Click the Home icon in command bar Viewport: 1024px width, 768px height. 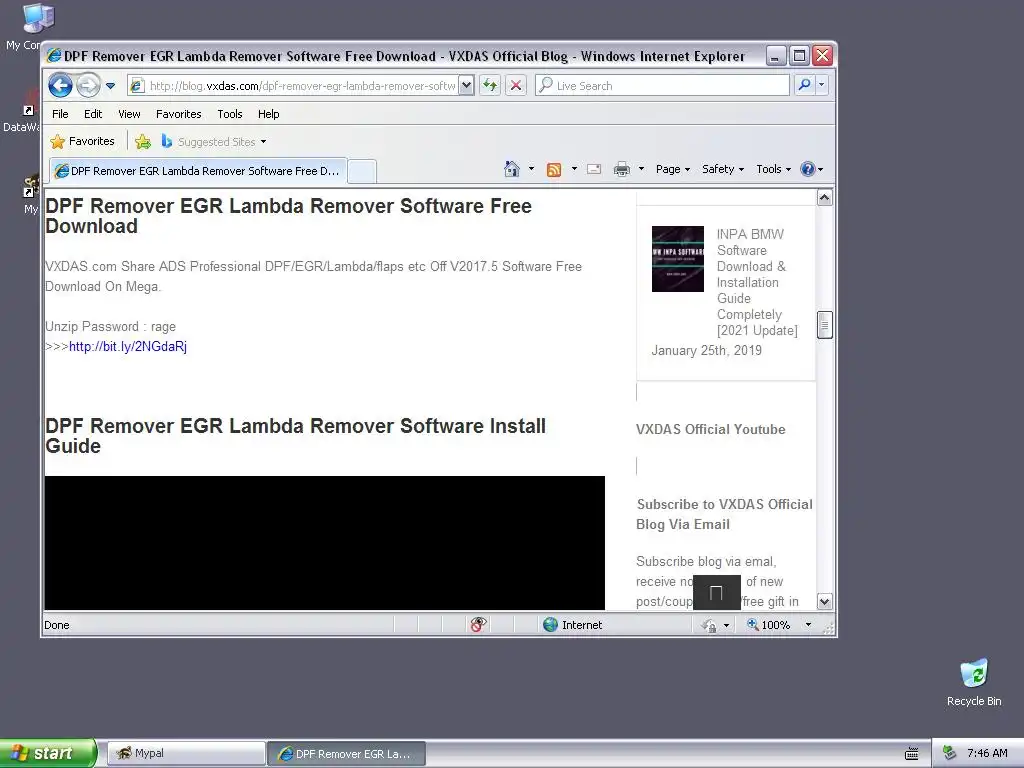coord(512,169)
